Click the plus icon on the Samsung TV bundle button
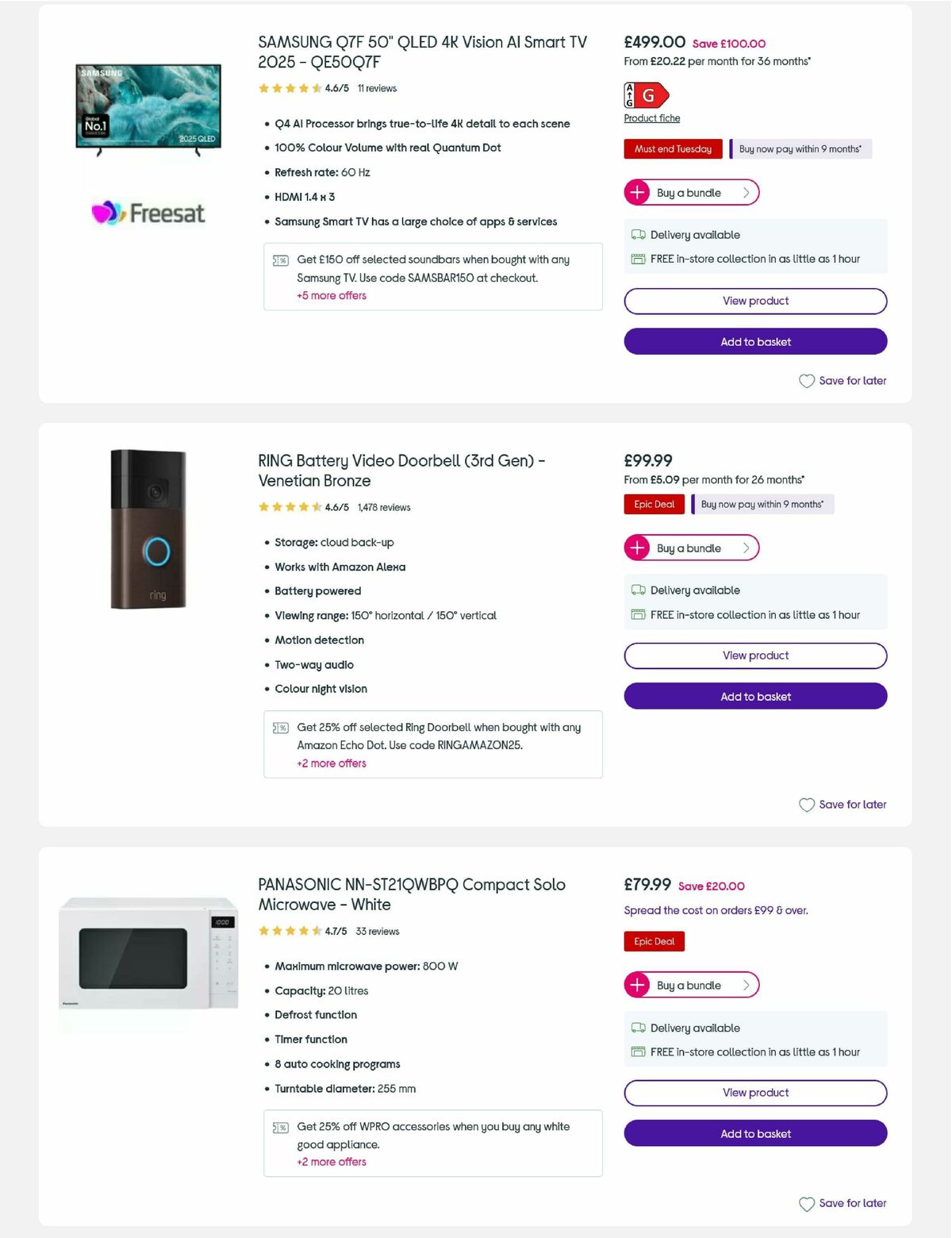 click(x=638, y=192)
